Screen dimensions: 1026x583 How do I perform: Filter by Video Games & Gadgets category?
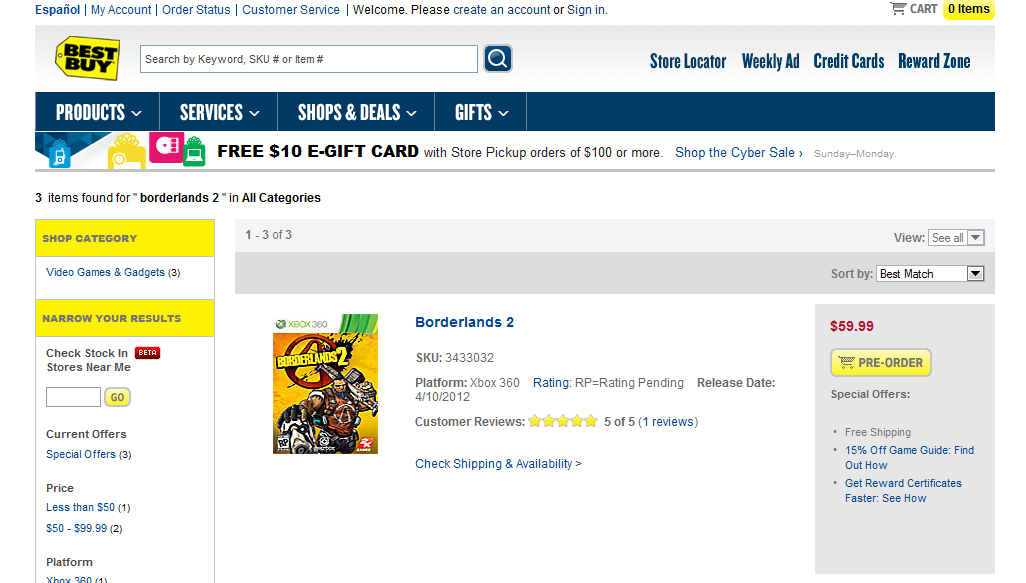(105, 272)
